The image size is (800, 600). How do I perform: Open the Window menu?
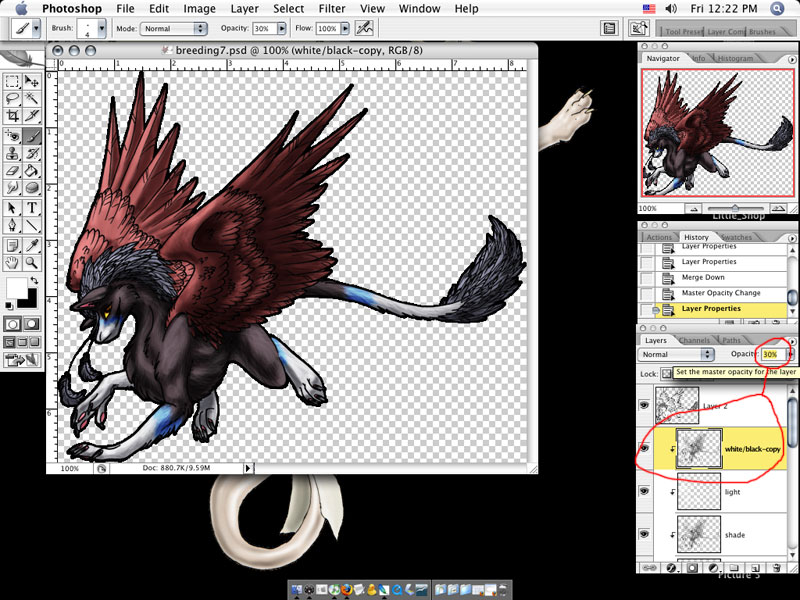(x=419, y=9)
